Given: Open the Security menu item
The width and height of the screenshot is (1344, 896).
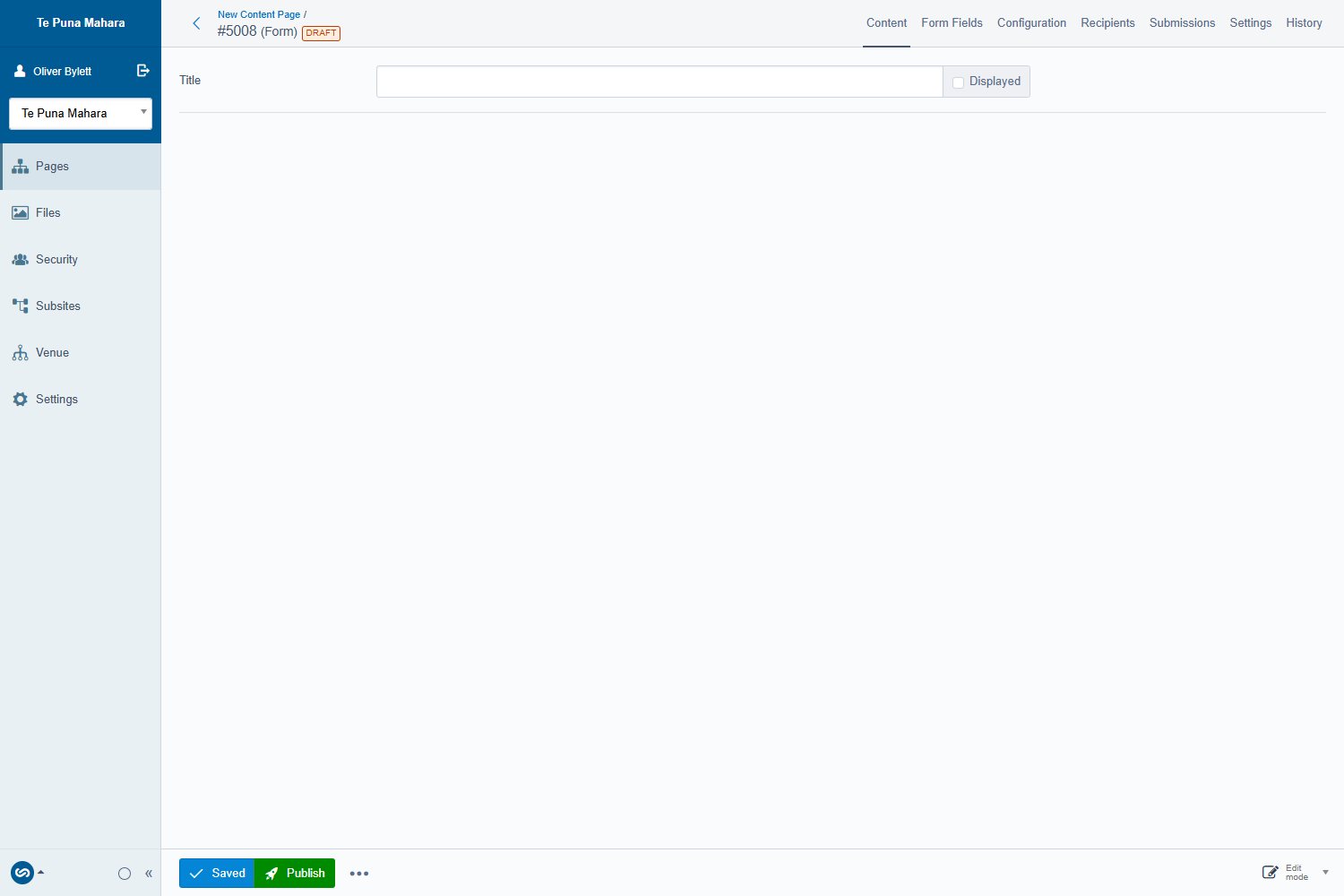Looking at the screenshot, I should point(81,260).
